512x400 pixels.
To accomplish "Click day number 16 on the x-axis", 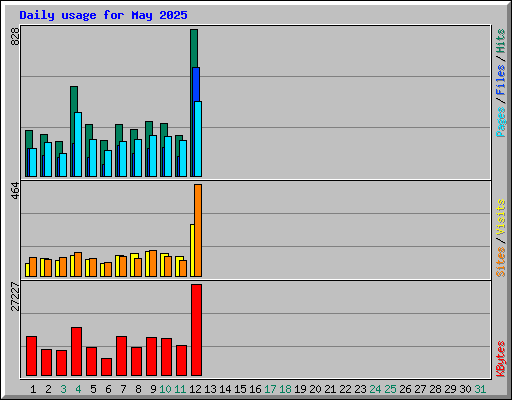I will tap(255, 389).
